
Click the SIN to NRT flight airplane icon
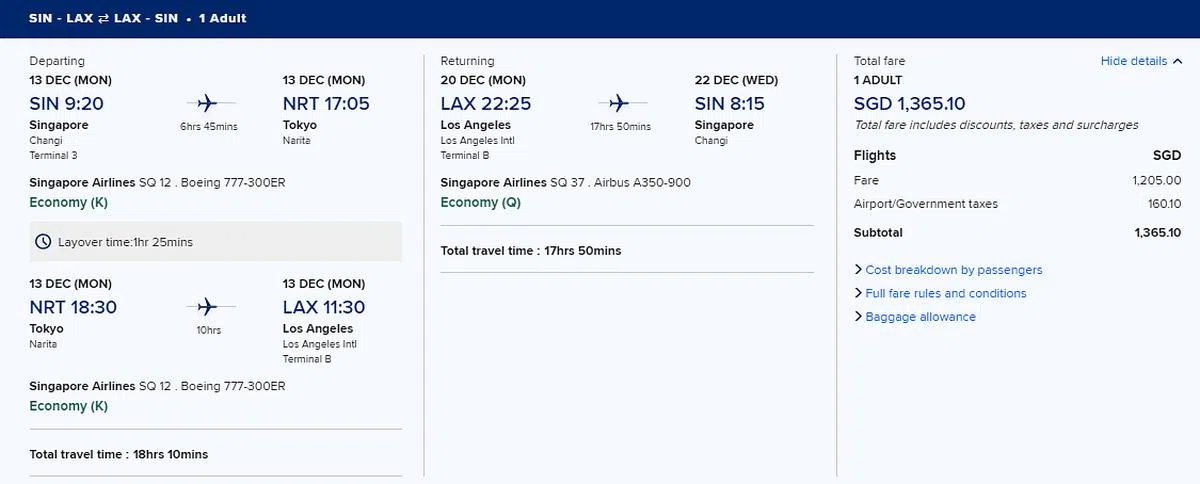pos(207,103)
